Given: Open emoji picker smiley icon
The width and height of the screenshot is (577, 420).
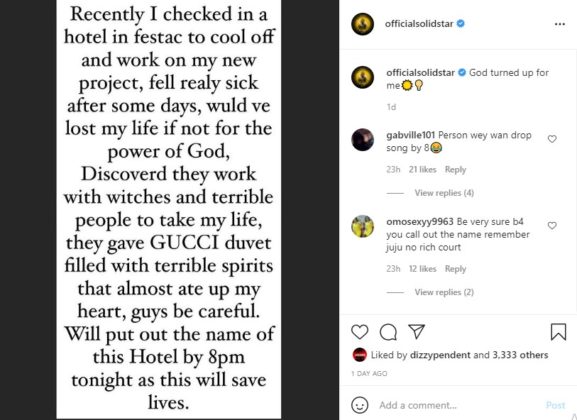Looking at the screenshot, I should [360, 405].
